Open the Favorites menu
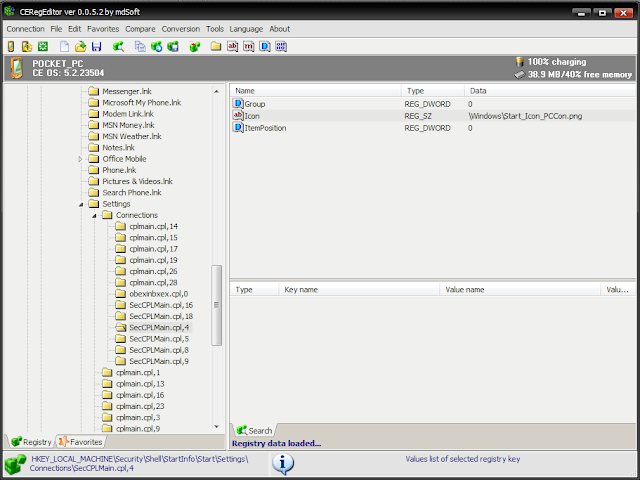Image resolution: width=640 pixels, height=480 pixels. [102, 29]
